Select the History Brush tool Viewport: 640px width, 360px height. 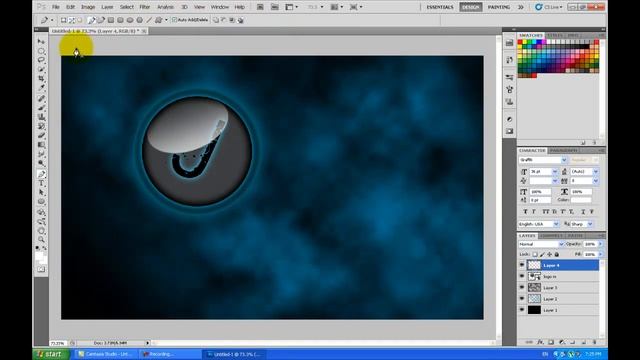click(41, 126)
